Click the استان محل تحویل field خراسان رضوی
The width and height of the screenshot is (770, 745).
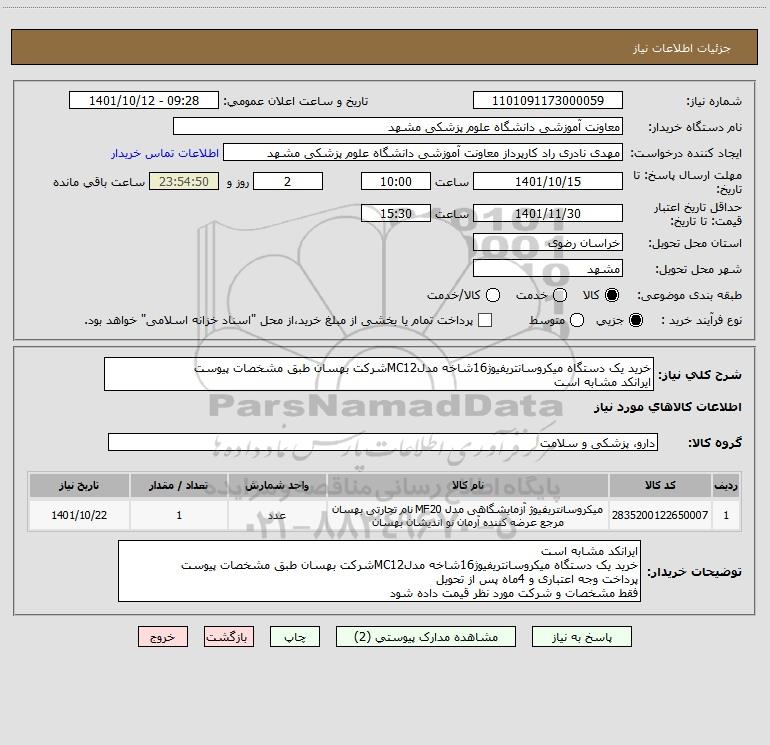pyautogui.click(x=548, y=242)
